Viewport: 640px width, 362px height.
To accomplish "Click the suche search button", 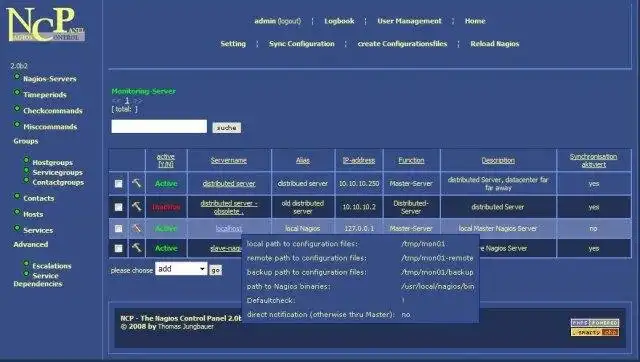I will tap(227, 128).
